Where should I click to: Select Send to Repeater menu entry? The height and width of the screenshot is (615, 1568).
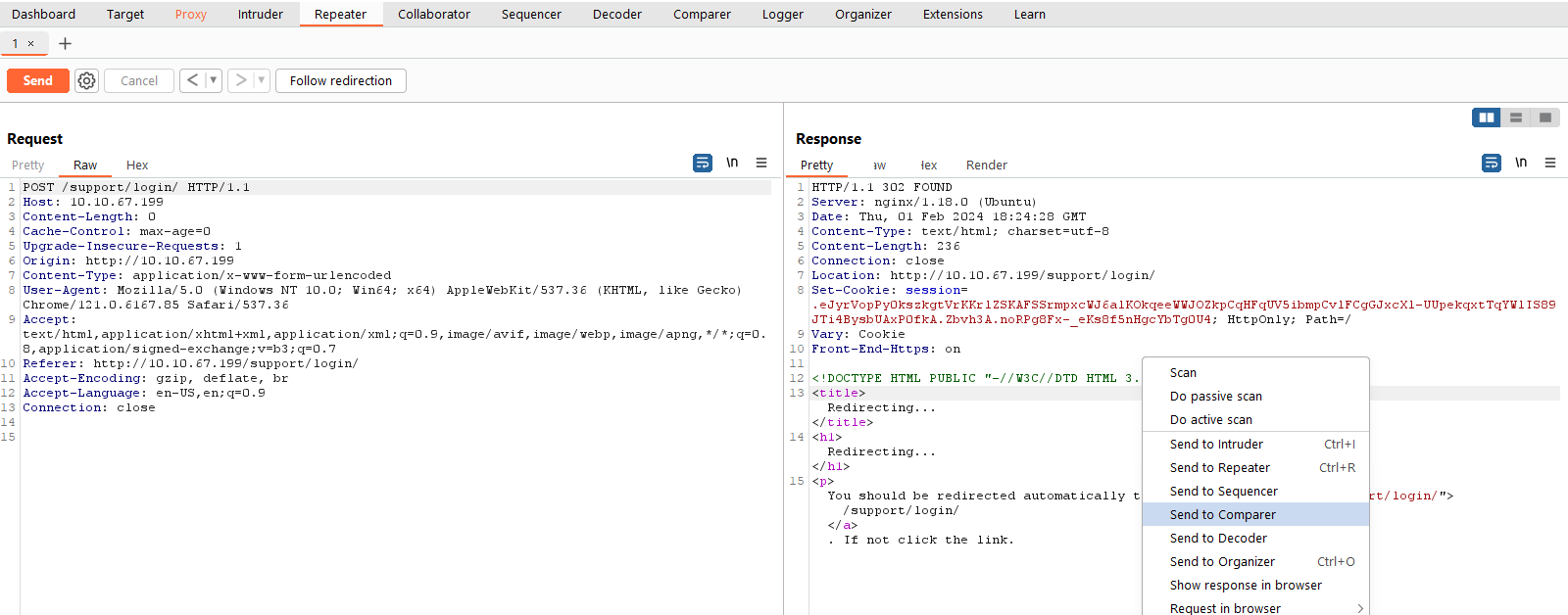[x=1255, y=468]
